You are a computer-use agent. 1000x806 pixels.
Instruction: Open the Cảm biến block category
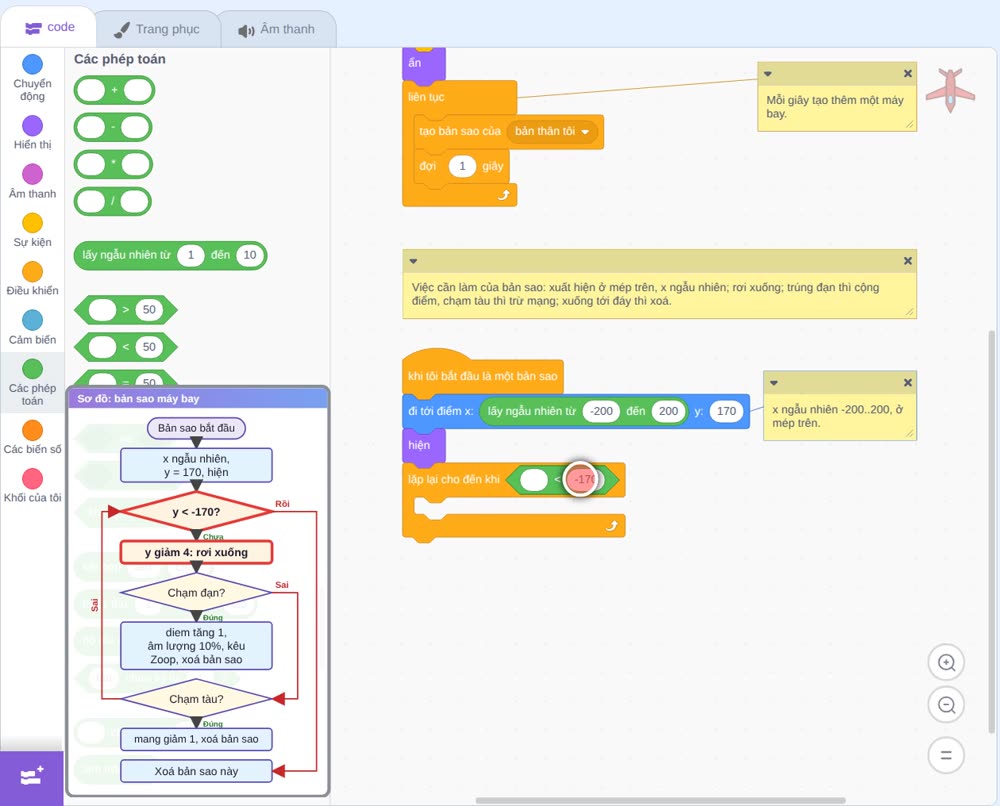coord(33,320)
